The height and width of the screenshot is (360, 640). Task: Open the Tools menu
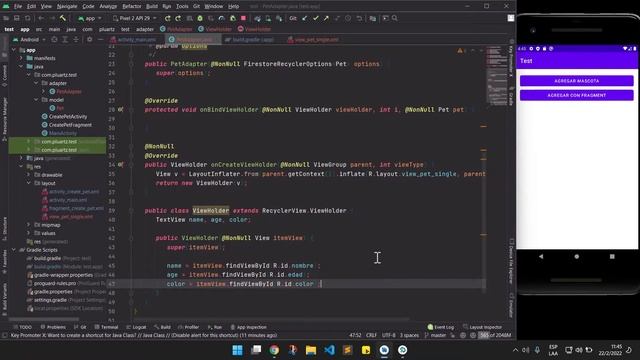pyautogui.click(x=182, y=7)
